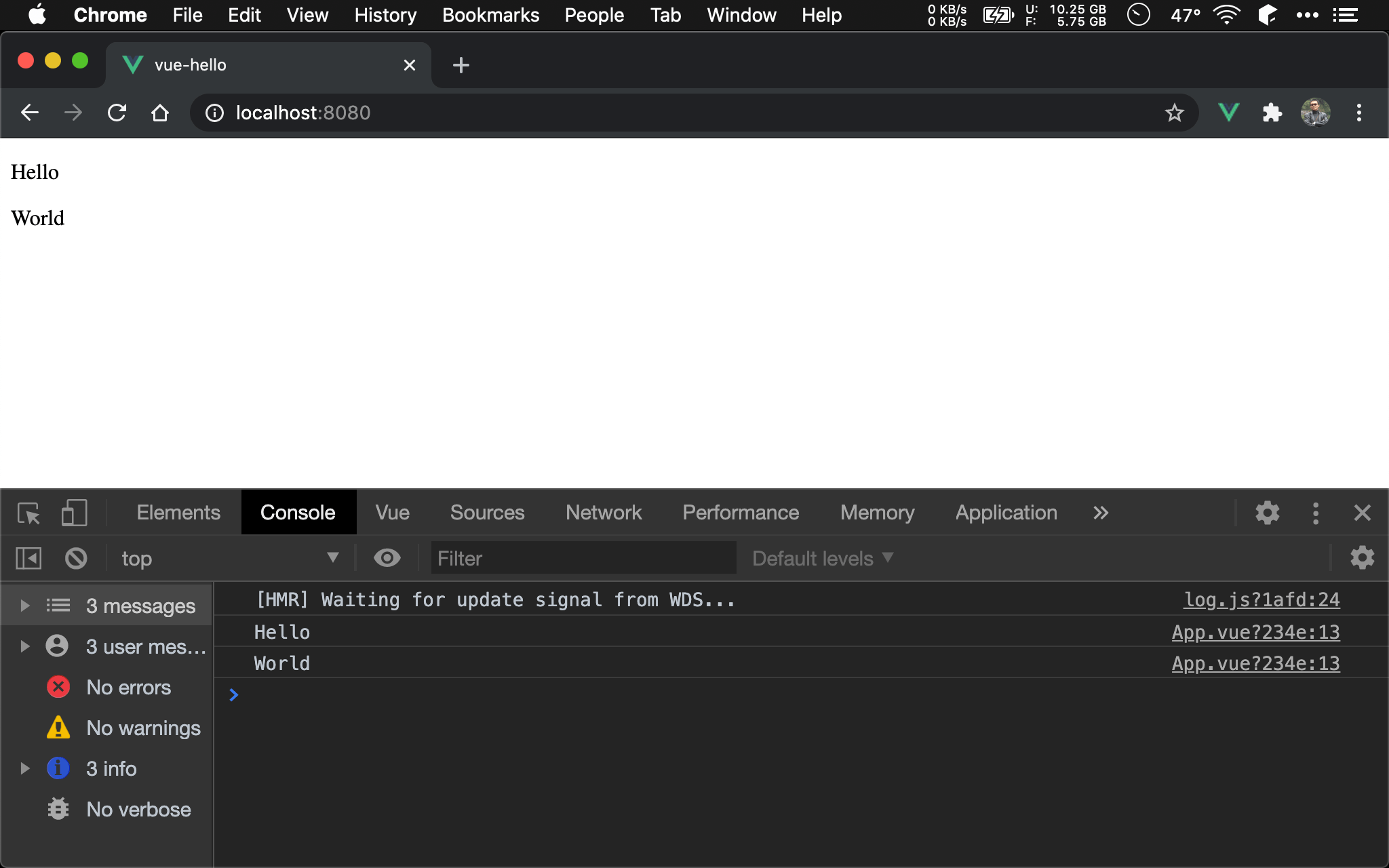Click the inspect element picker icon
1389x868 pixels.
click(28, 513)
